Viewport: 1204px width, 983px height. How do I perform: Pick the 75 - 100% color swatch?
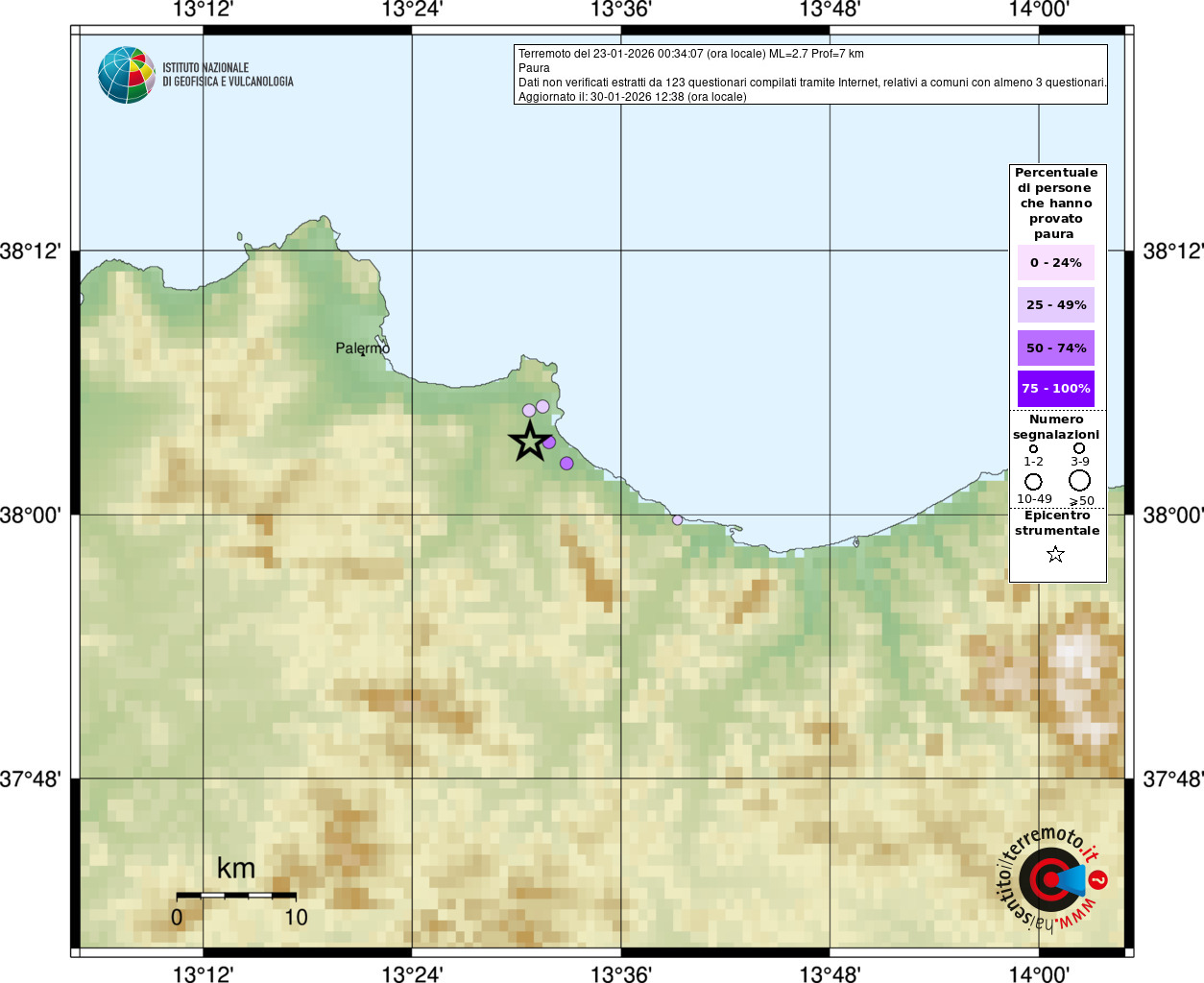pyautogui.click(x=1055, y=389)
